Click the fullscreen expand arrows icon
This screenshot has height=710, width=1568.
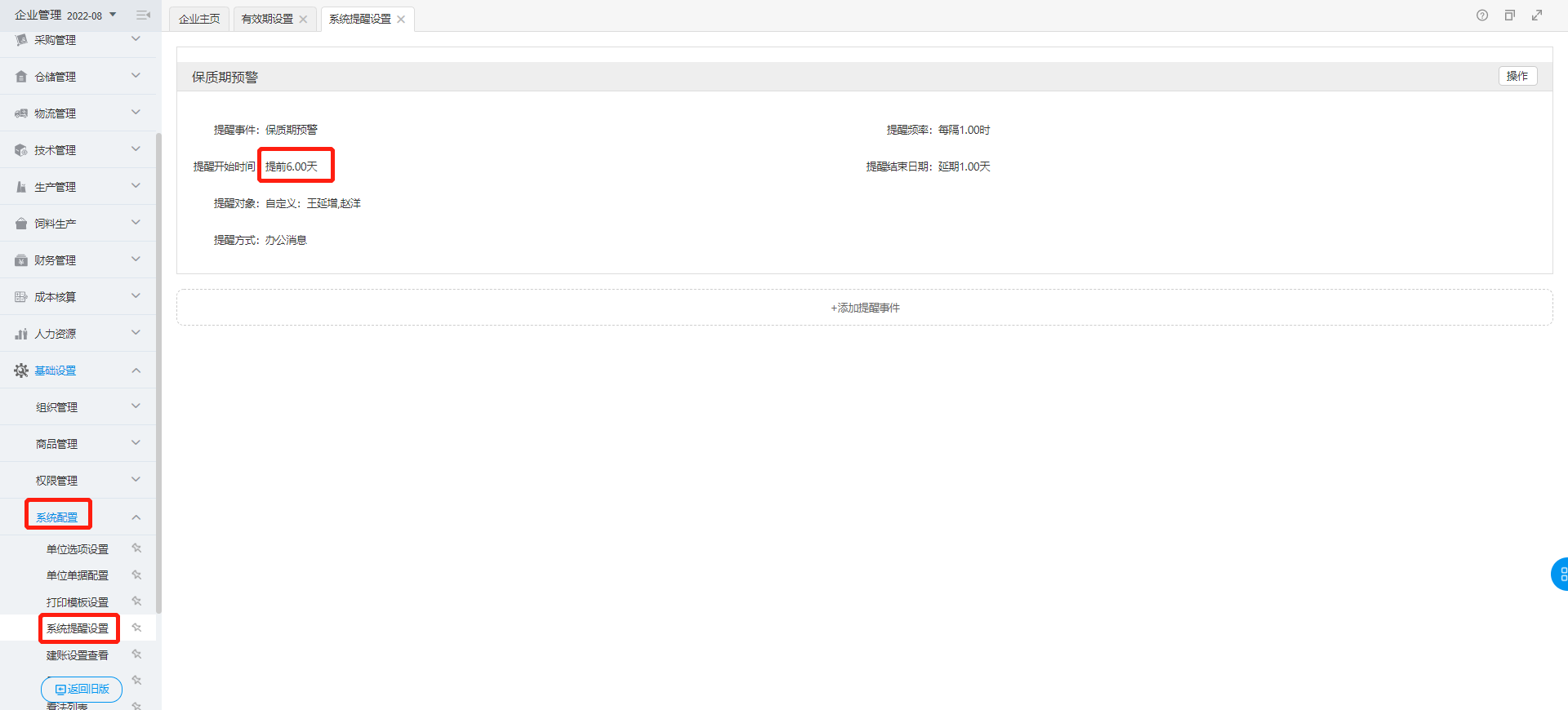click(x=1537, y=16)
